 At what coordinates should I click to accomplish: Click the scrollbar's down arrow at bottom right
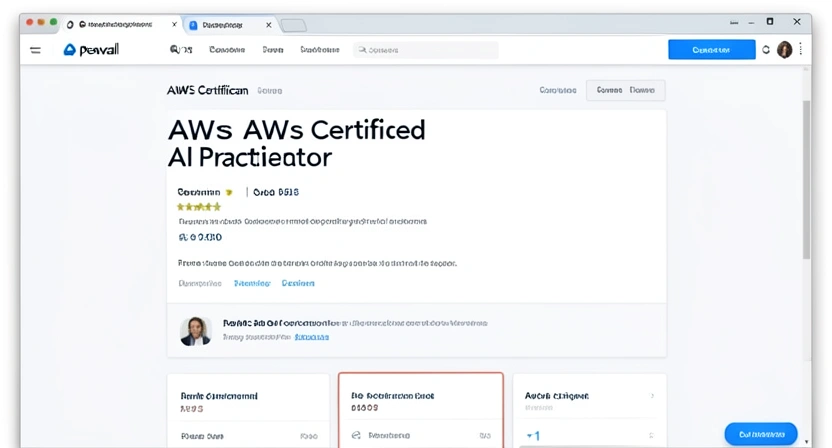click(807, 442)
